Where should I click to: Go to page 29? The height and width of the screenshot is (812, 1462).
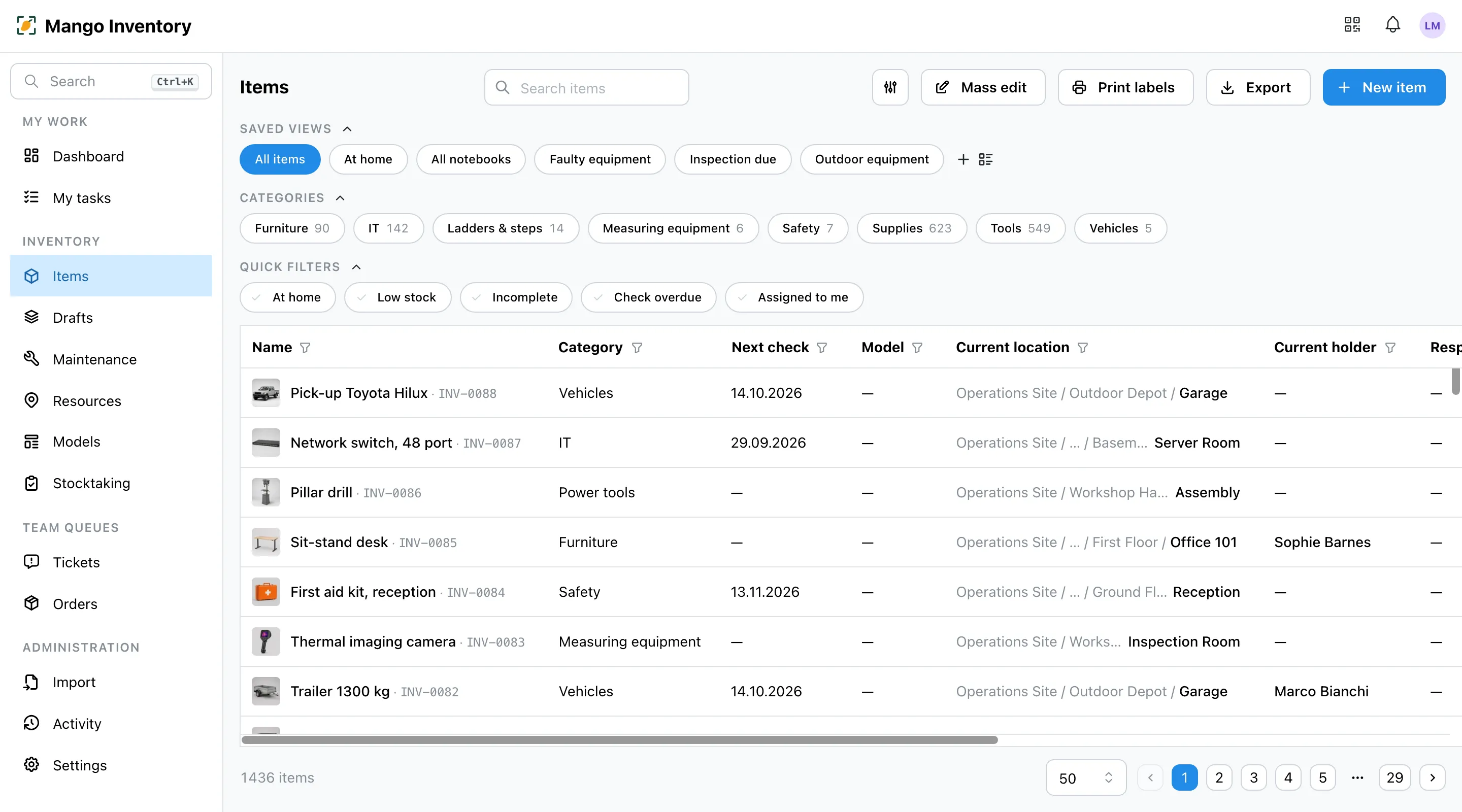1394,777
